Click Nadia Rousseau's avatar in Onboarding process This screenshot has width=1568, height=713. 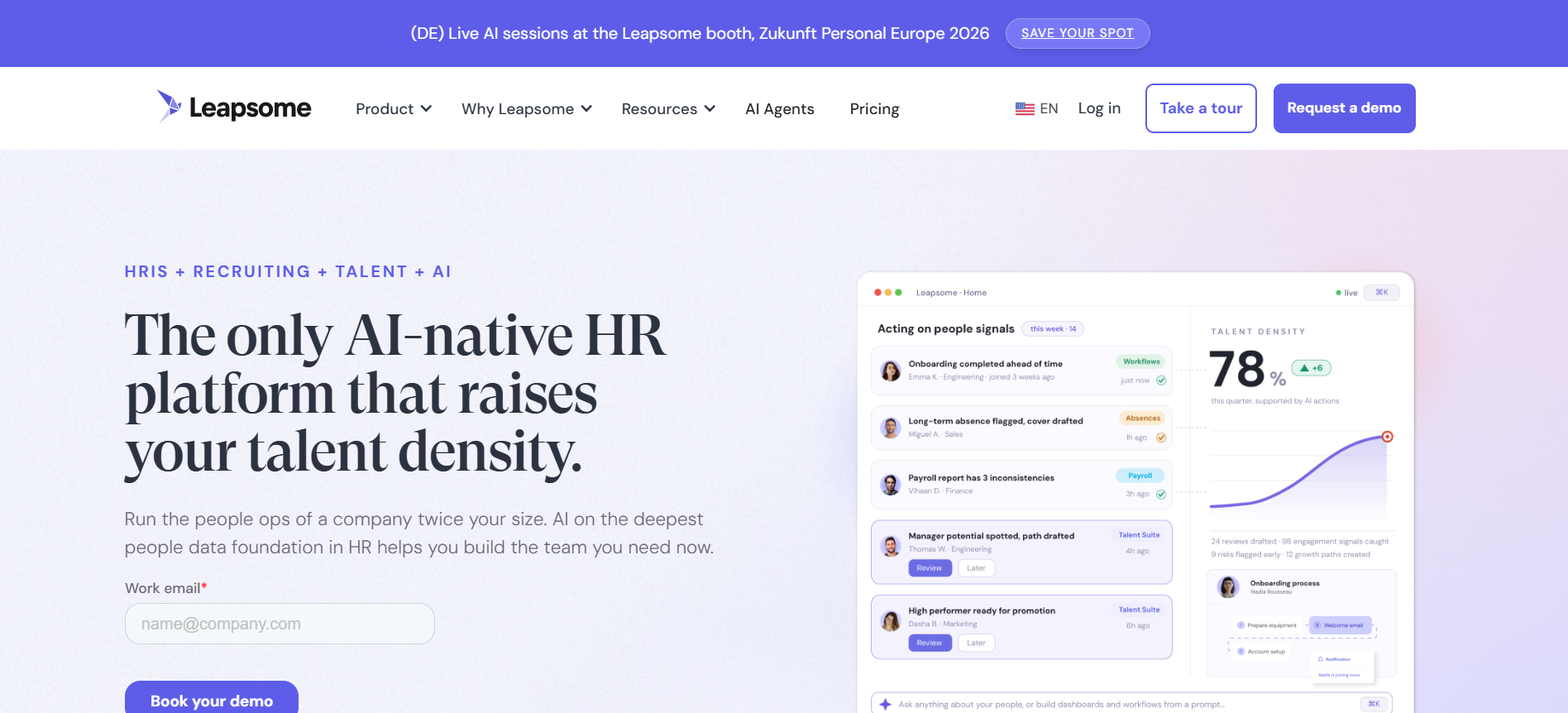coord(1228,586)
